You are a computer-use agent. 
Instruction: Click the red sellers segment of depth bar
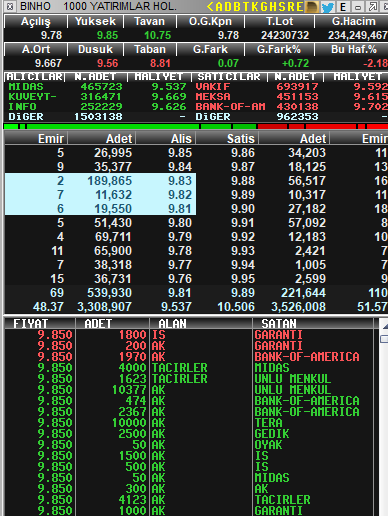(x=323, y=126)
